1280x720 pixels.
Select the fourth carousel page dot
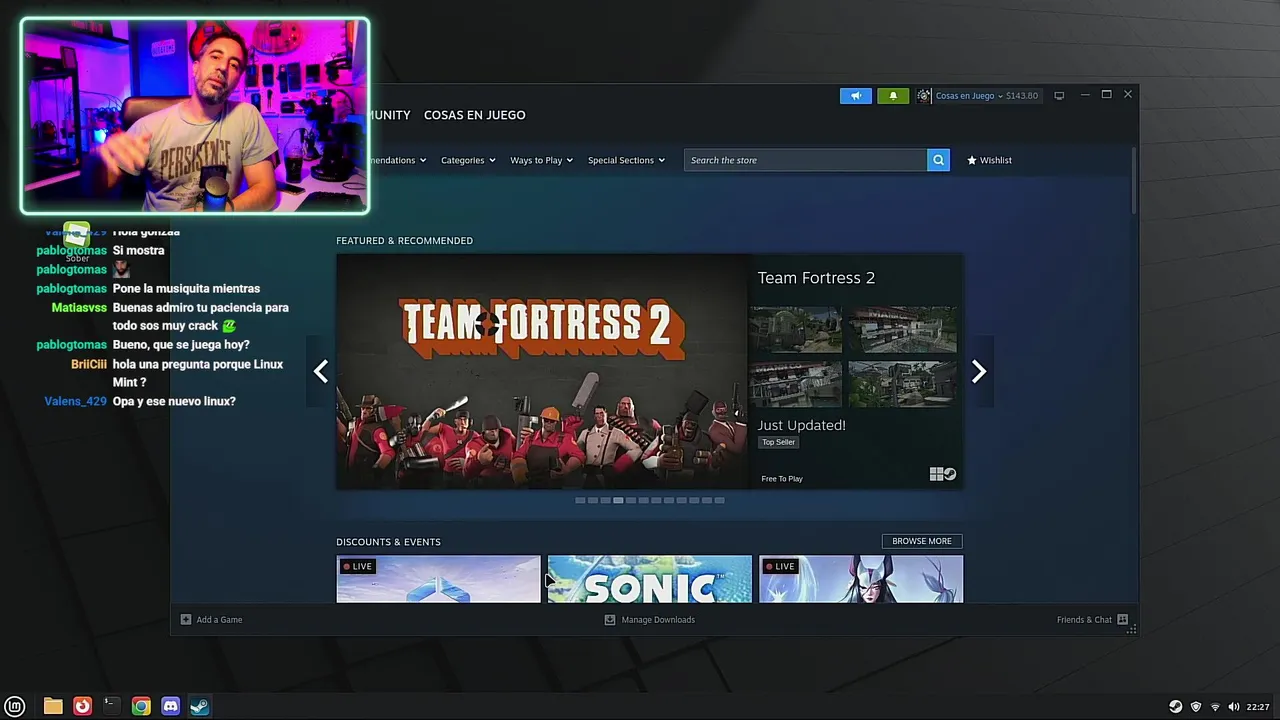click(x=618, y=500)
